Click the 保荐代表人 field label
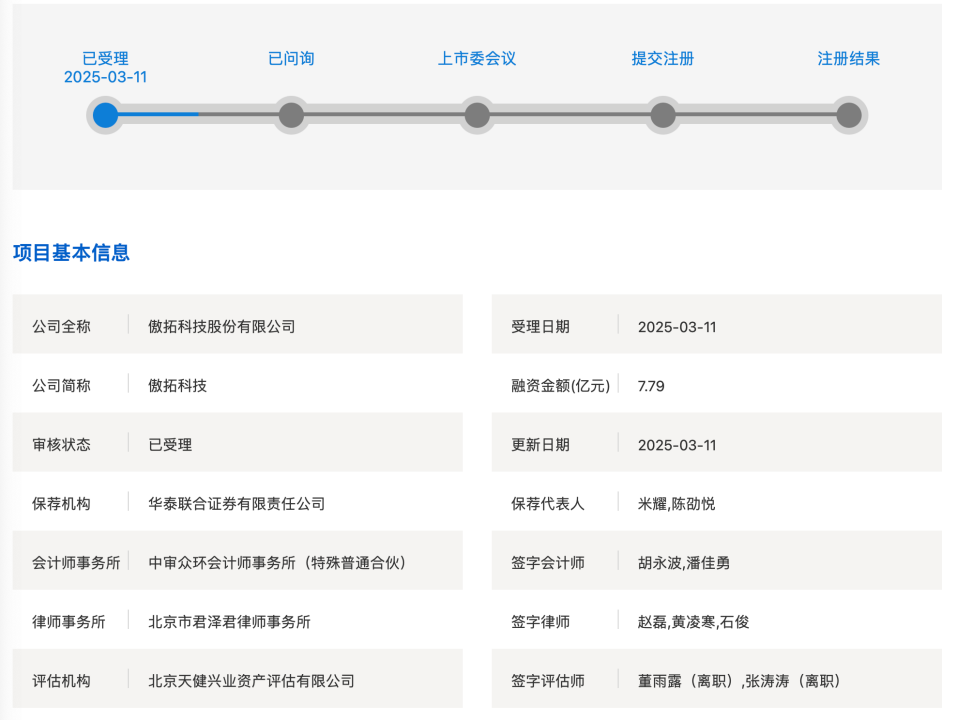This screenshot has height=720, width=957. 547,503
